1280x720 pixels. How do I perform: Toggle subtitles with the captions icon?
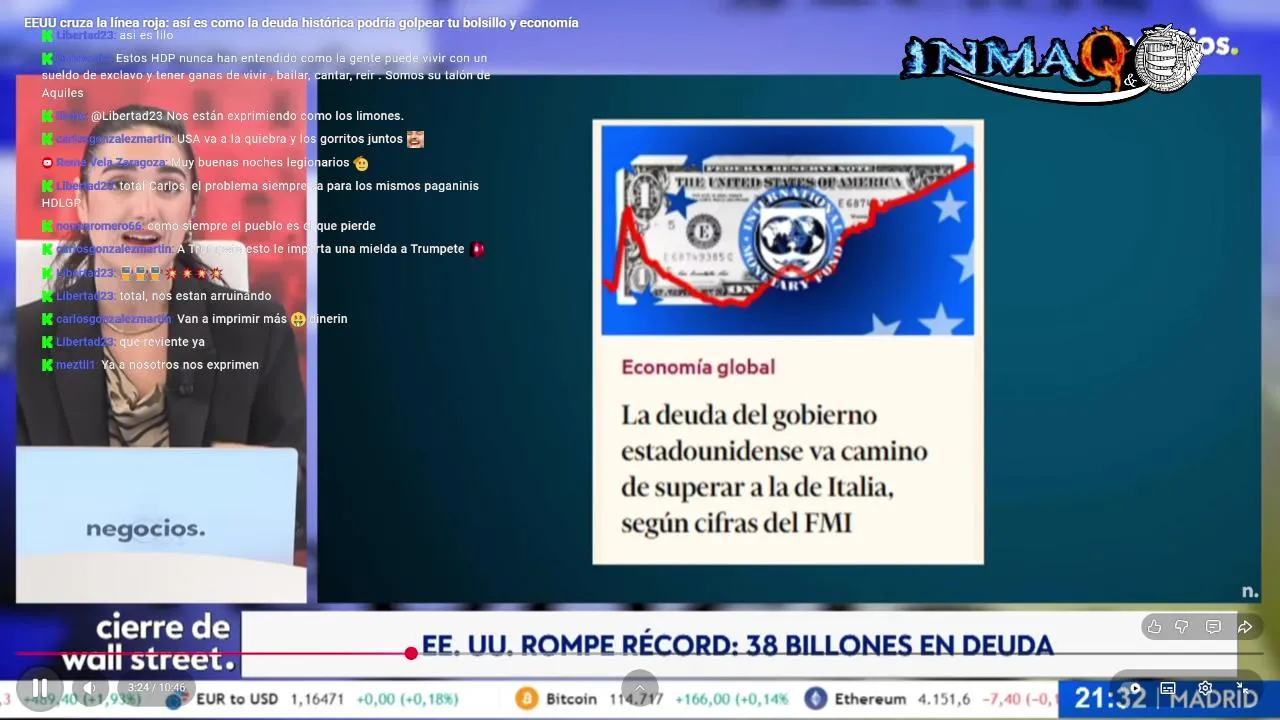pos(1168,688)
